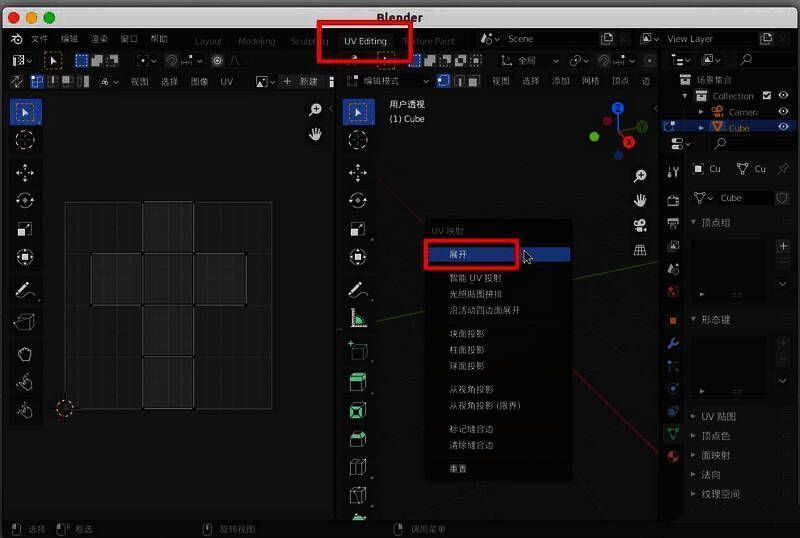Toggle camera view in 3D viewport
800x538 pixels.
pyautogui.click(x=640, y=225)
